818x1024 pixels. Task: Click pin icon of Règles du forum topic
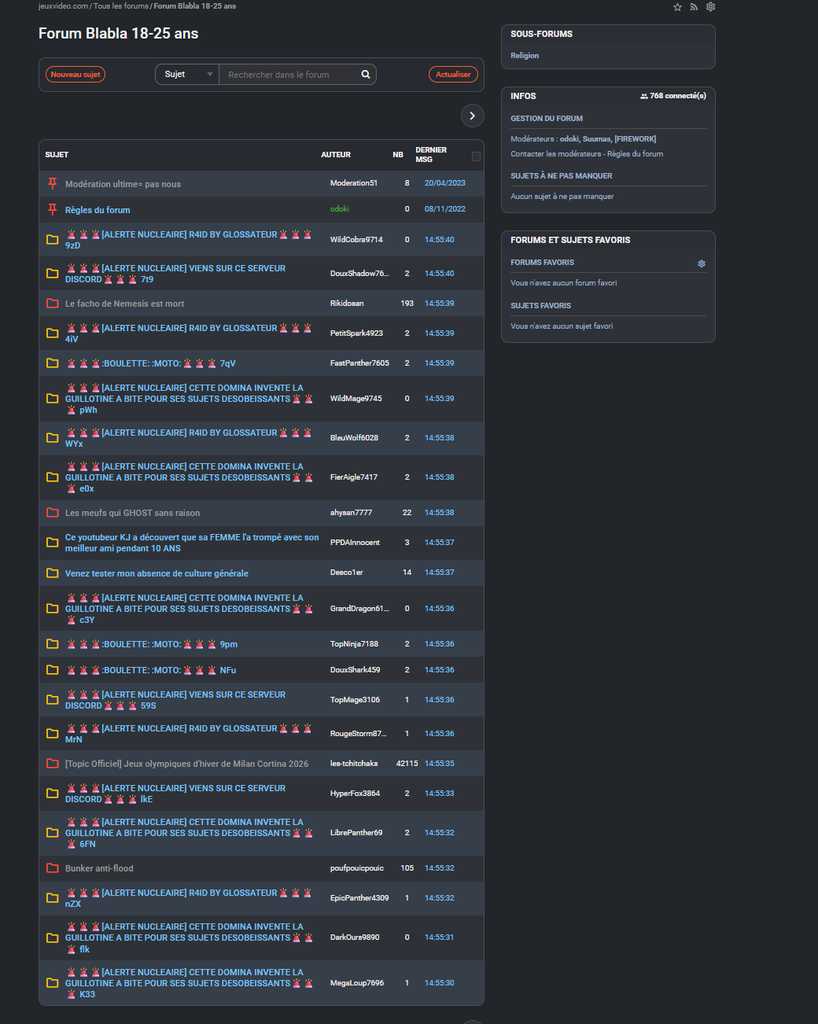pyautogui.click(x=52, y=210)
